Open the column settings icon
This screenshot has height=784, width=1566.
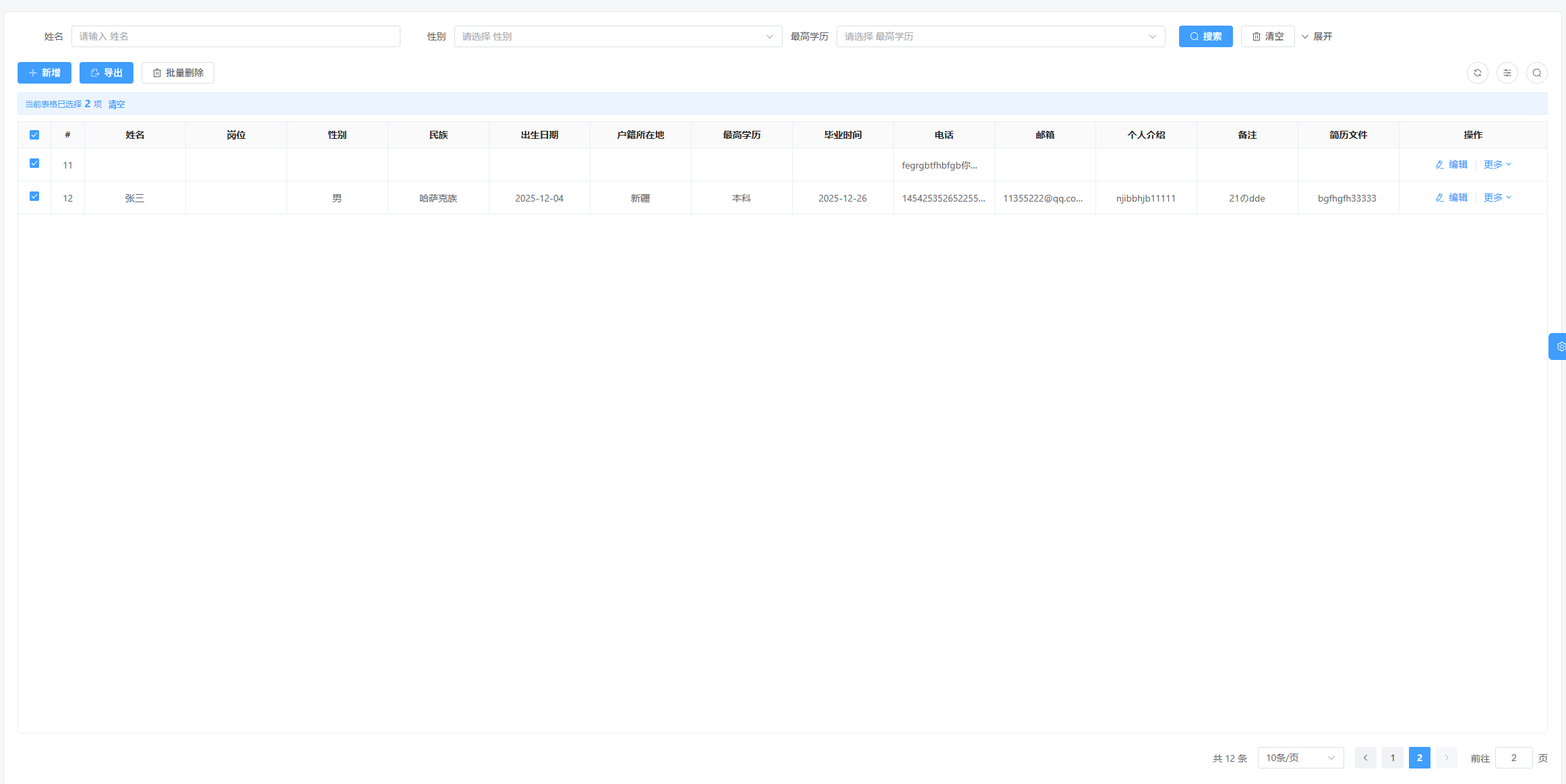coord(1507,73)
